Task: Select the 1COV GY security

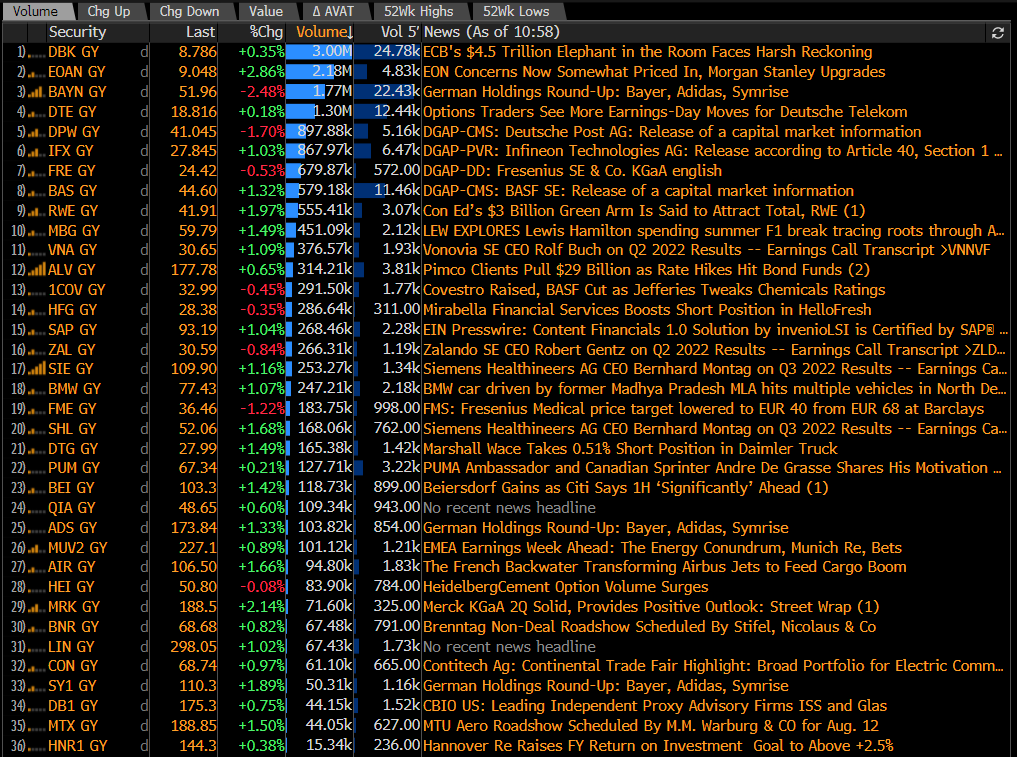Action: (77, 290)
